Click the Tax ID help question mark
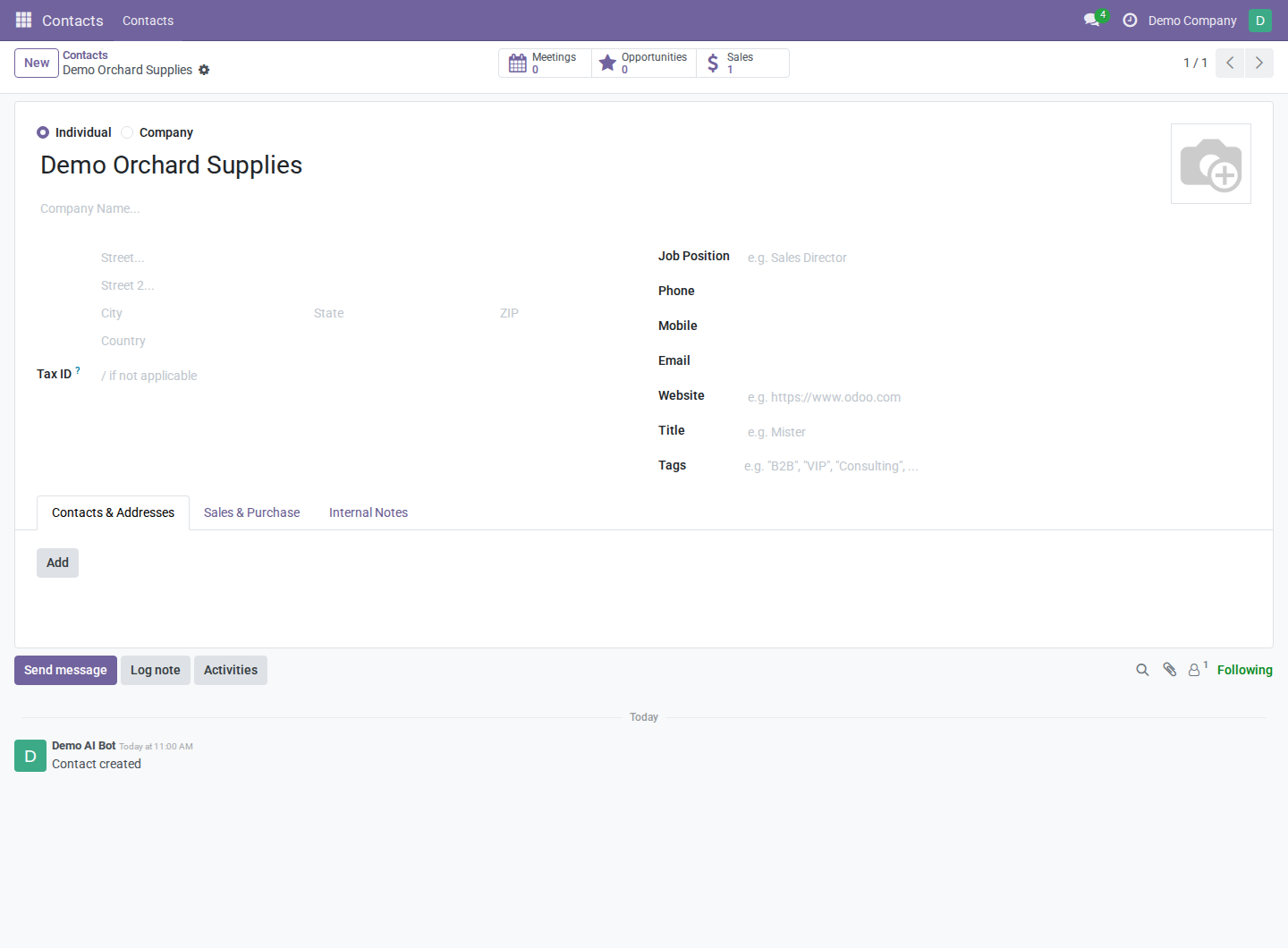Image resolution: width=1288 pixels, height=948 pixels. [78, 370]
